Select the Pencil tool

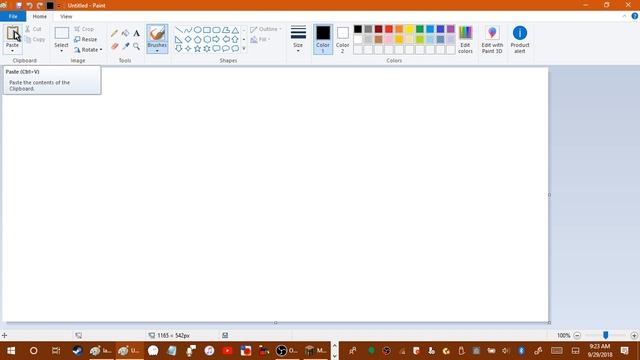tap(114, 33)
